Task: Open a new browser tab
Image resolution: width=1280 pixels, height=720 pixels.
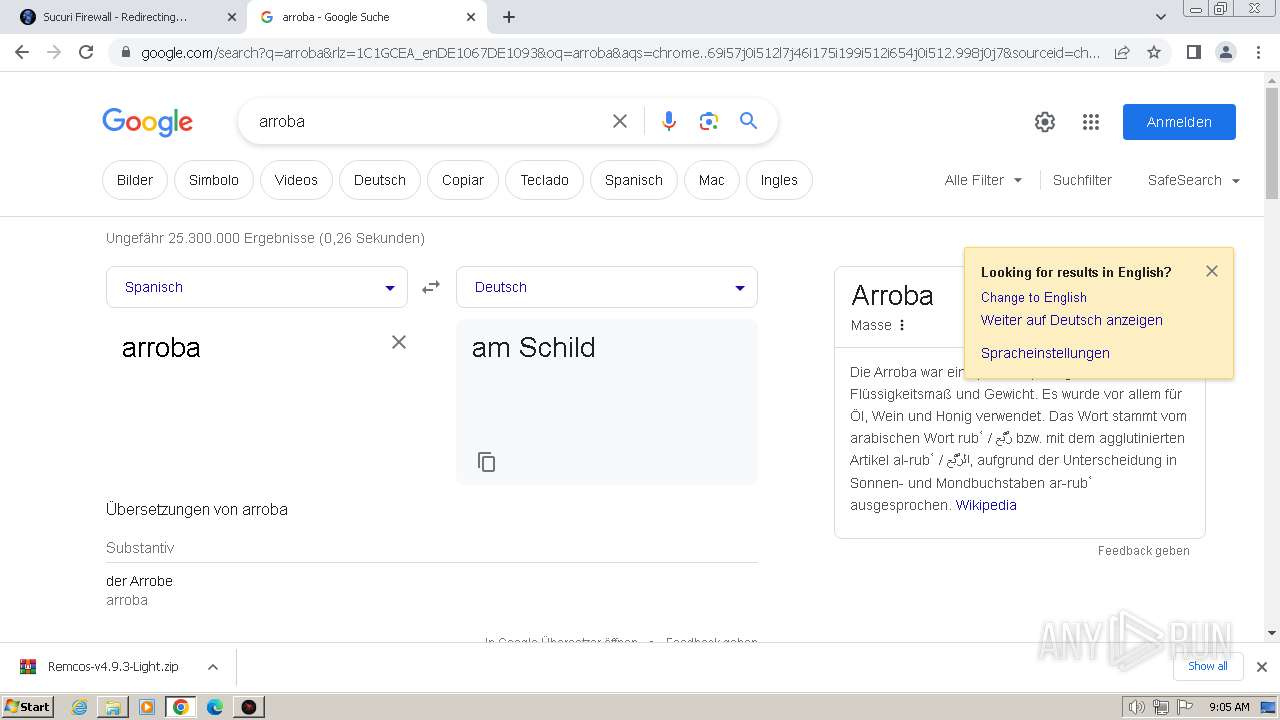Action: [509, 17]
